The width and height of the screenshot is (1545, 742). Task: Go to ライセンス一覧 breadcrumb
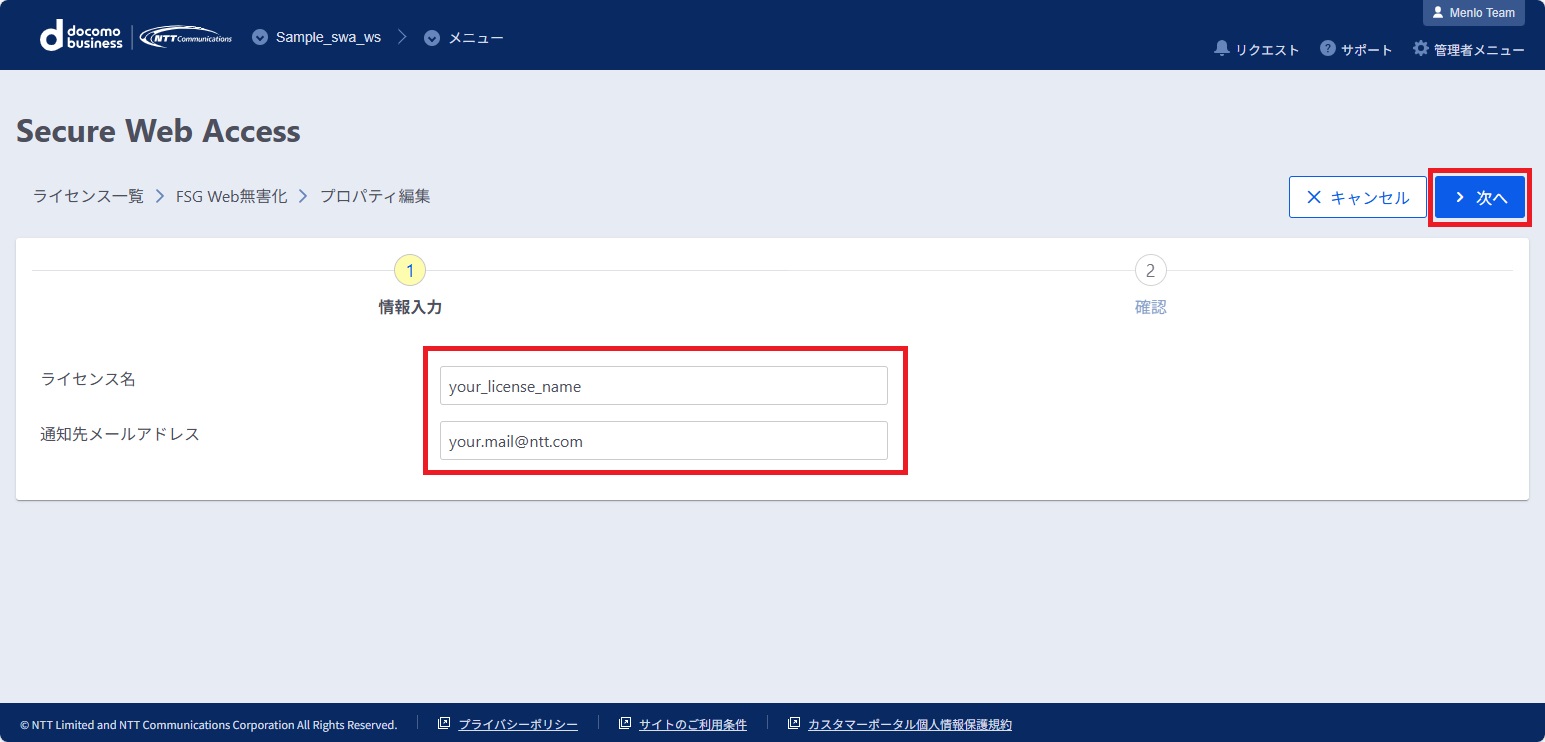coord(89,196)
